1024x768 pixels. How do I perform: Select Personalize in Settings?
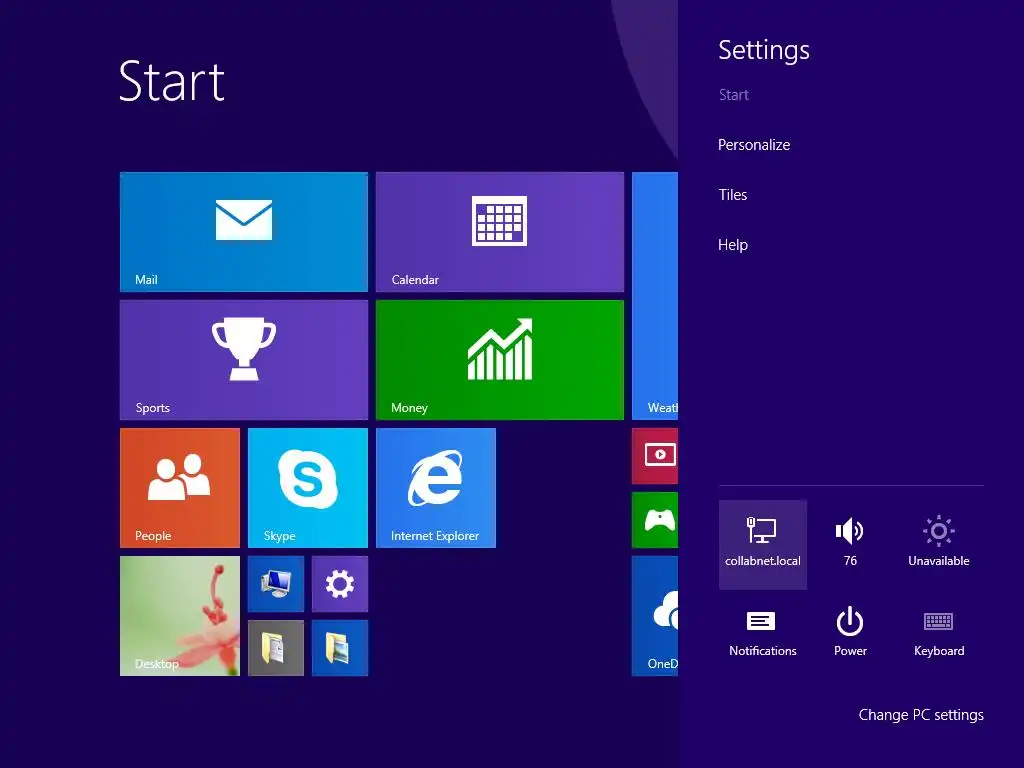point(754,145)
